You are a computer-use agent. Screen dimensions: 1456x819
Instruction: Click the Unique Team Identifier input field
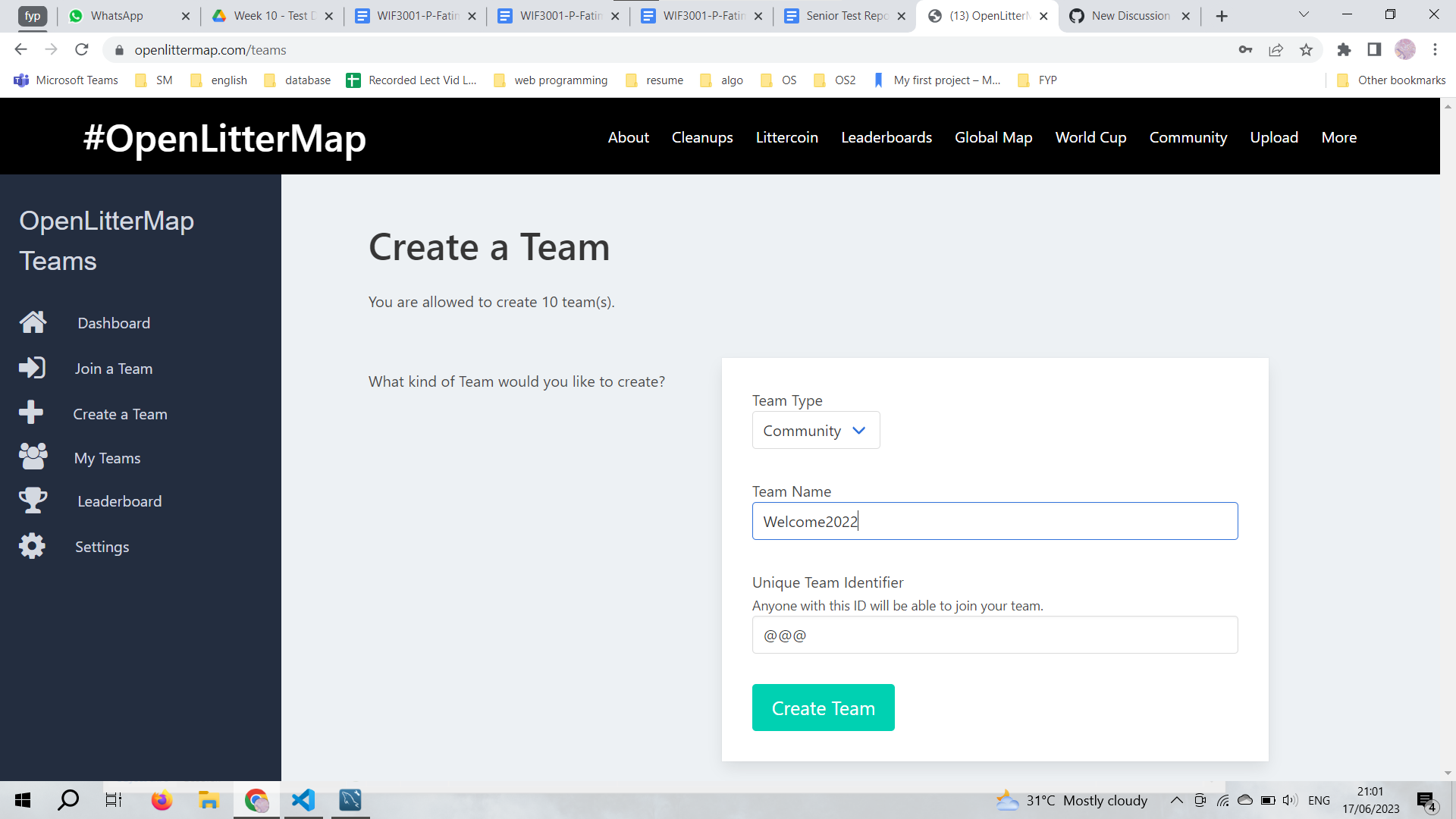pyautogui.click(x=994, y=635)
